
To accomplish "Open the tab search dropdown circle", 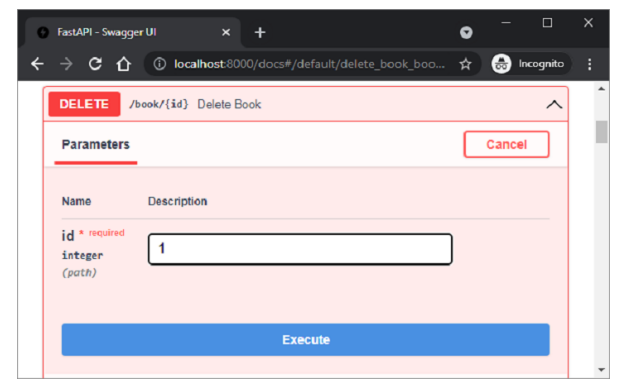I will point(466,32).
